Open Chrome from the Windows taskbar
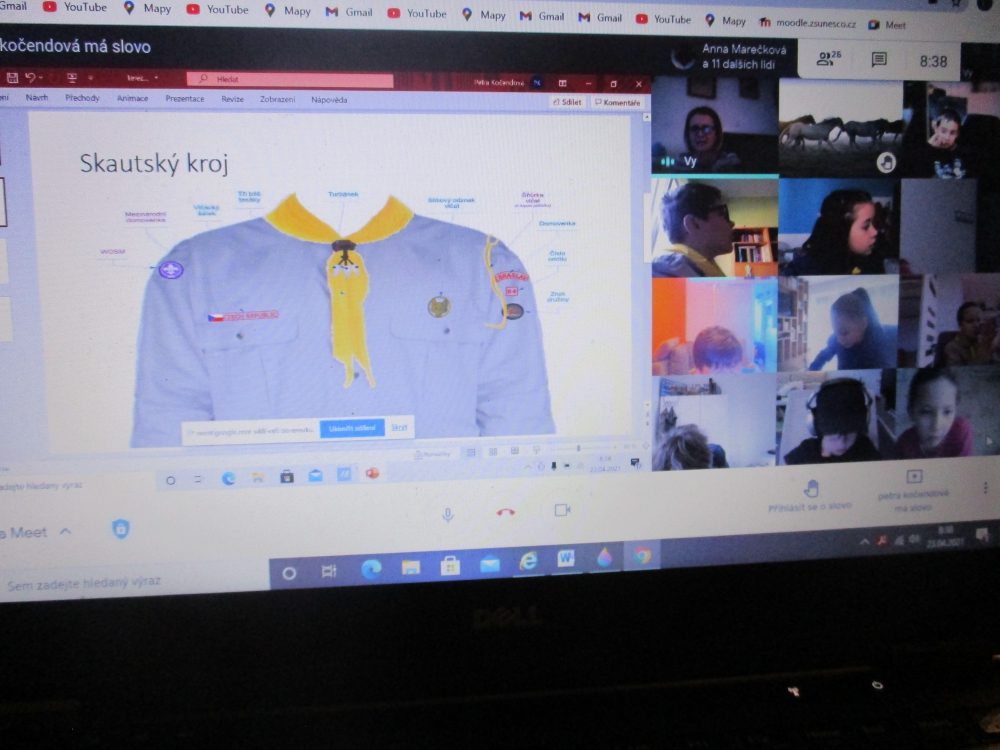Image resolution: width=1000 pixels, height=750 pixels. 643,555
